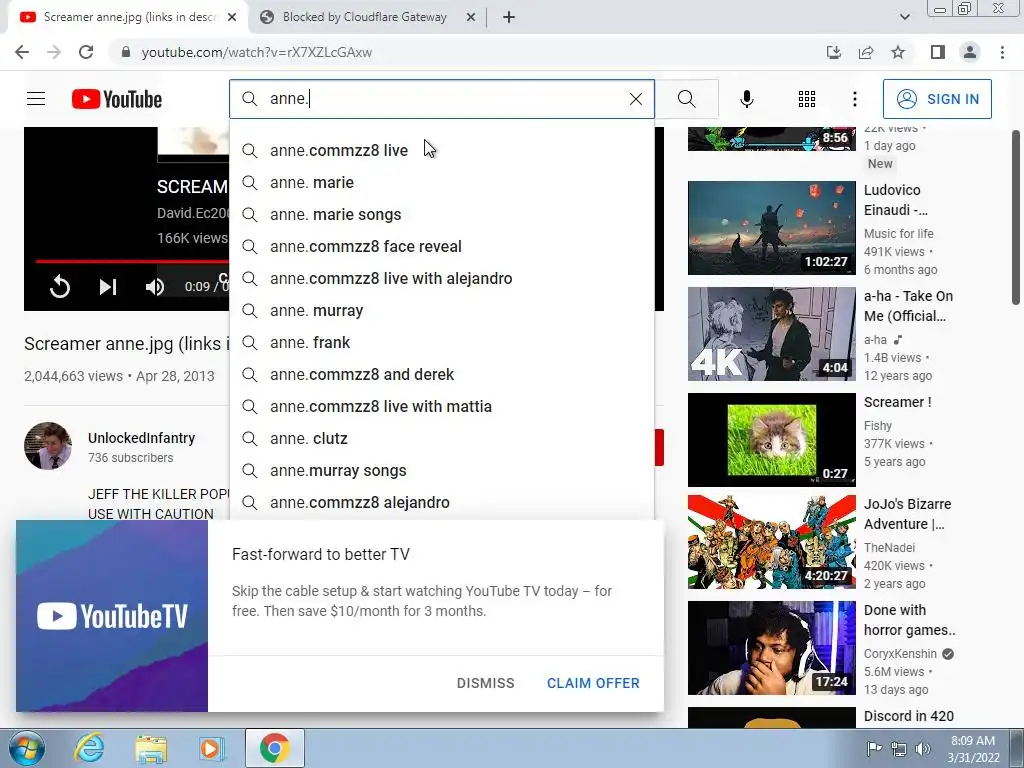Open the YouTube apps grid icon

(x=807, y=99)
